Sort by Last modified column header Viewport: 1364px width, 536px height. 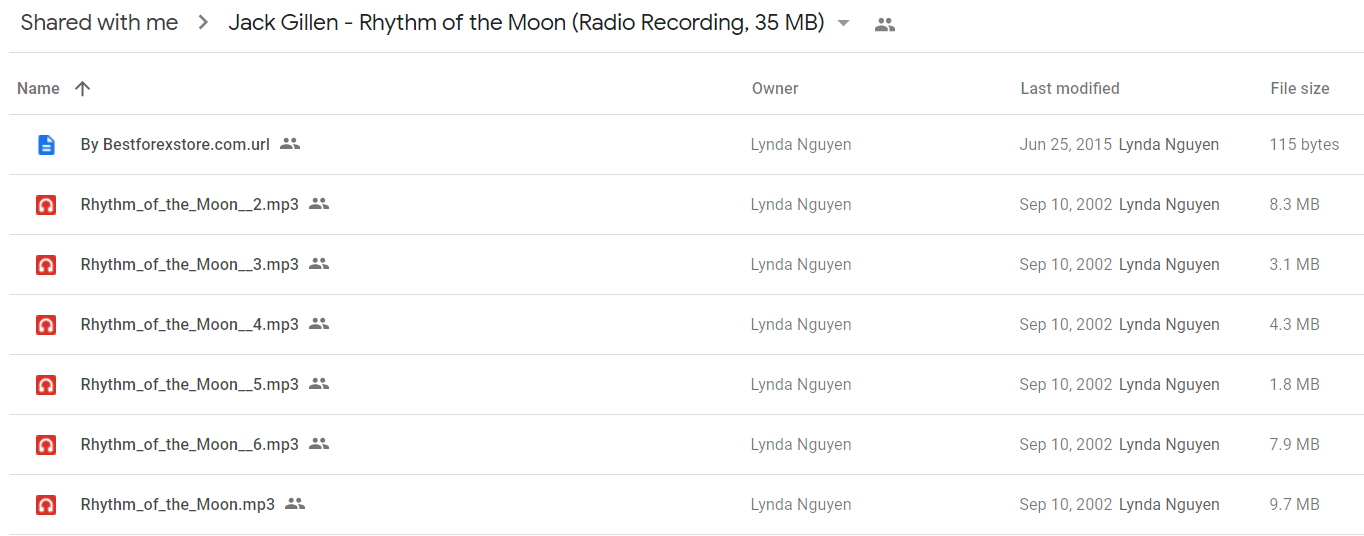pyautogui.click(x=1070, y=88)
